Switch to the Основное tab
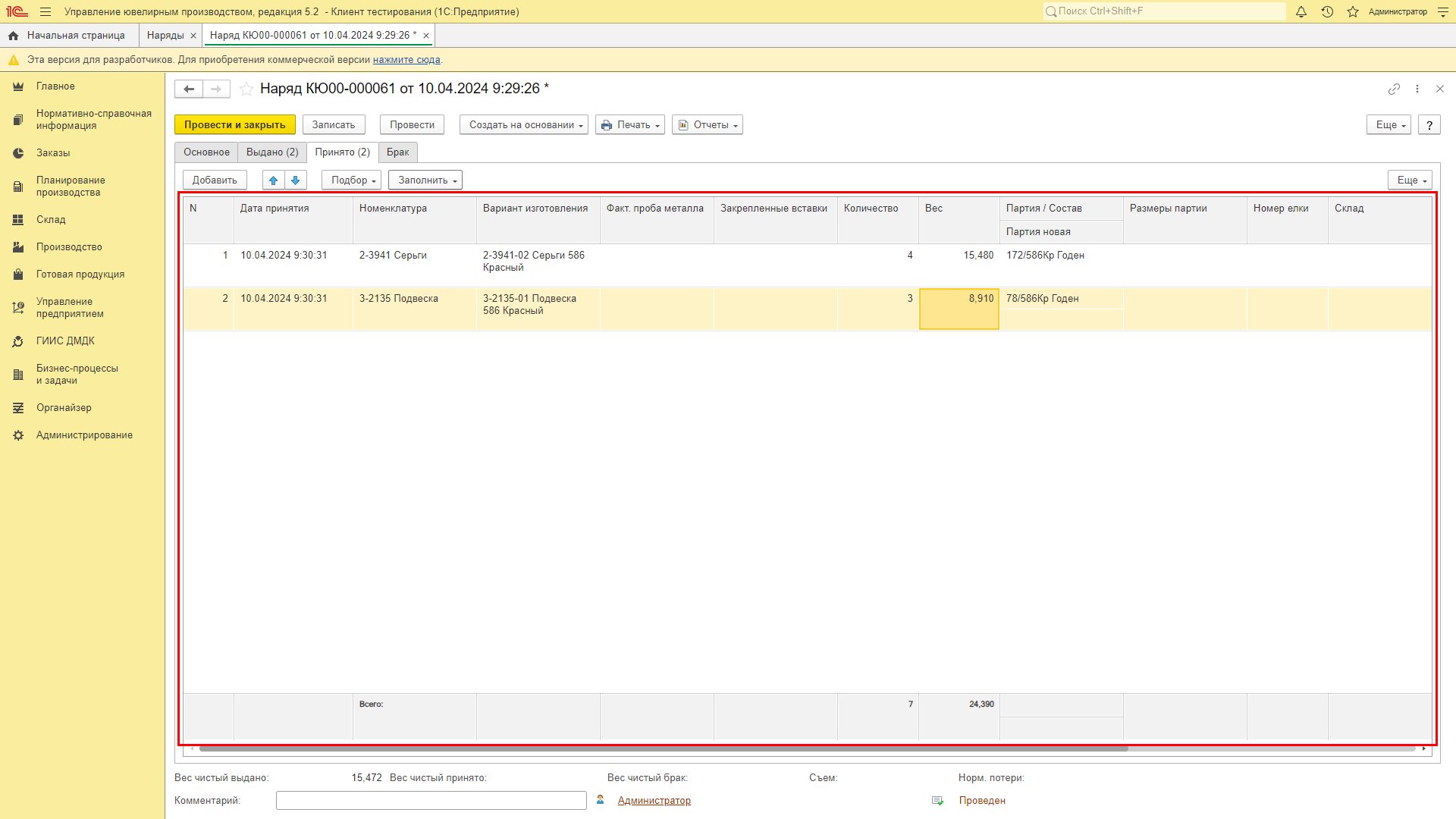This screenshot has height=819, width=1456. [x=206, y=152]
